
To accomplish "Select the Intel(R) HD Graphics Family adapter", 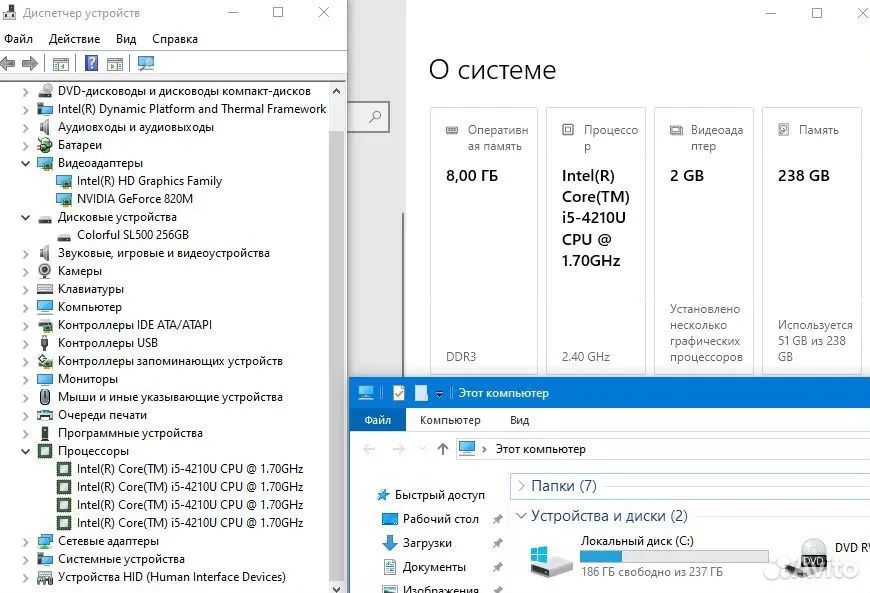I will click(149, 181).
